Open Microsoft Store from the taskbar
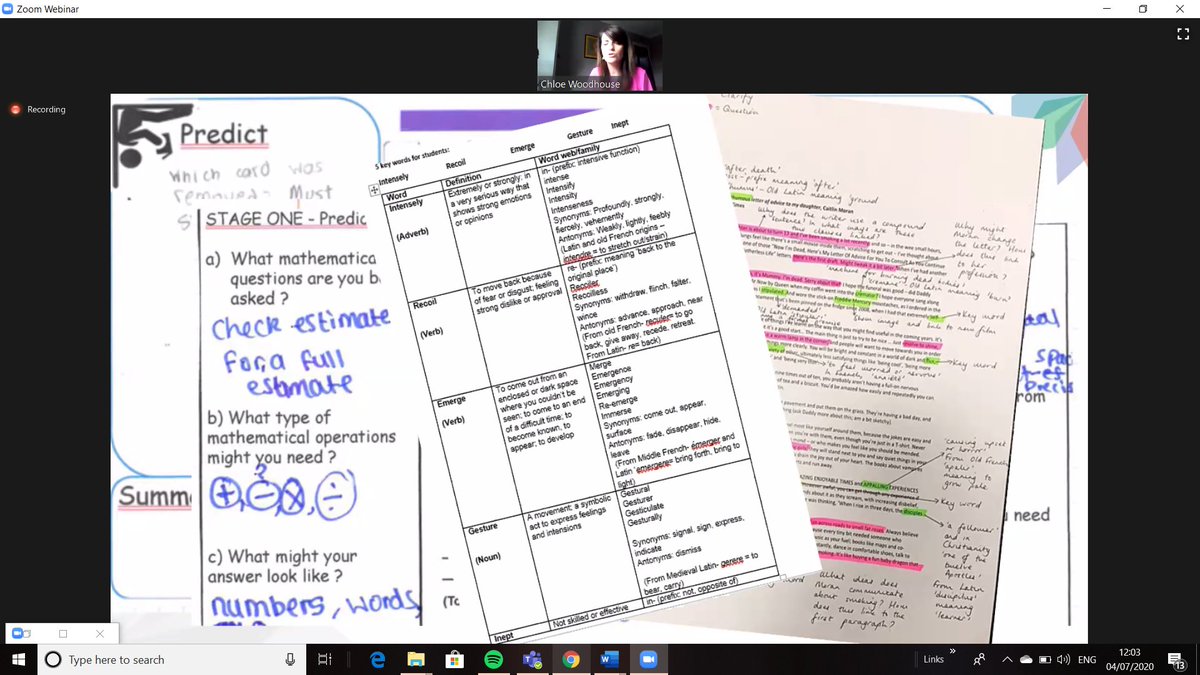This screenshot has width=1200, height=675. (x=455, y=660)
